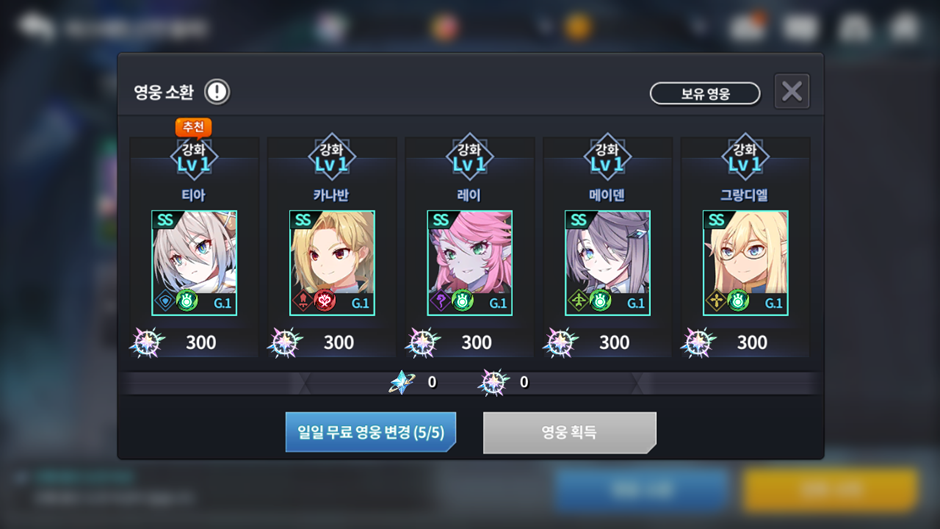
Task: Close the hero summon dialog
Action: [x=792, y=91]
